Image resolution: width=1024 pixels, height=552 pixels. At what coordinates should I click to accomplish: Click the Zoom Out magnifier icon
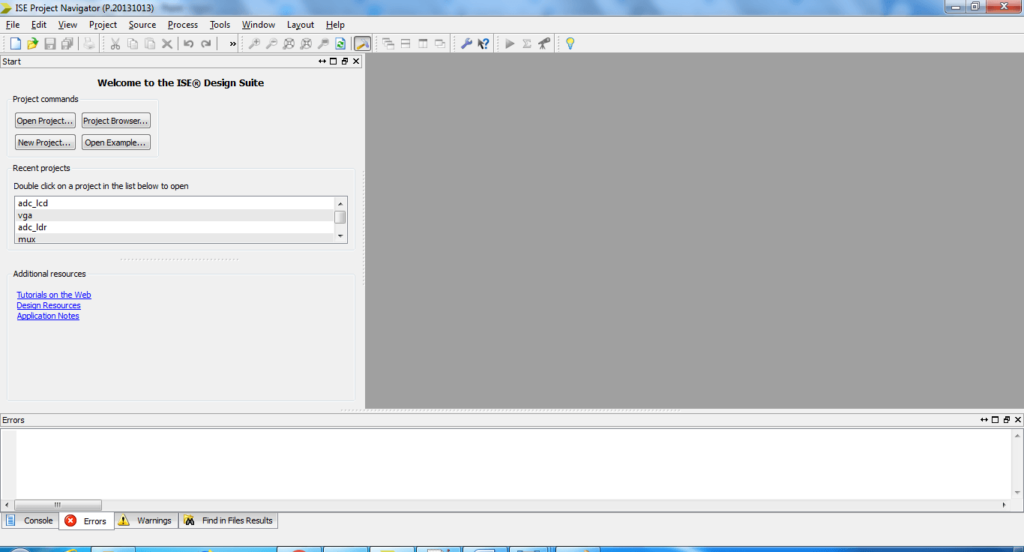tap(271, 44)
